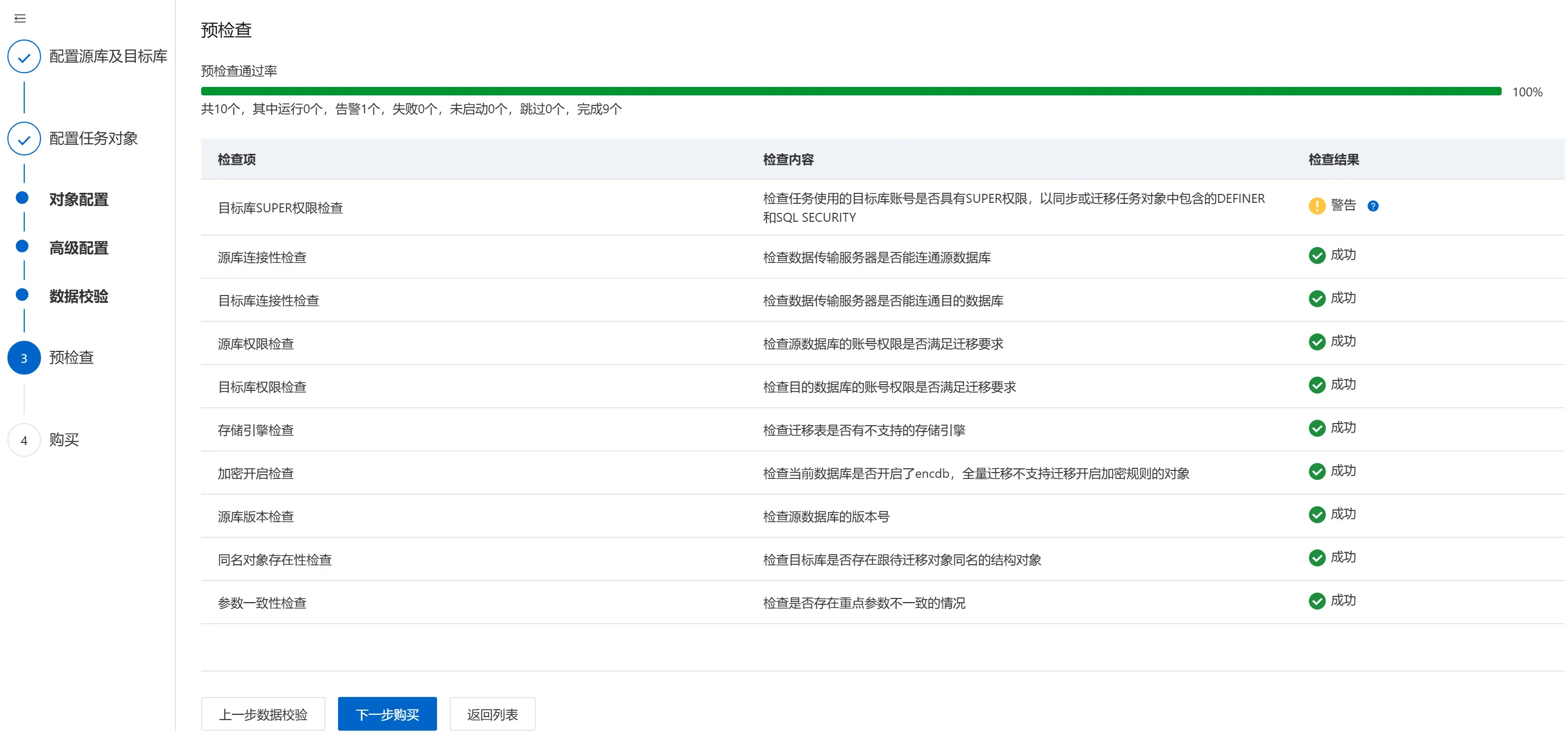Click the 返回列表 button
The width and height of the screenshot is (1568, 737).
point(492,714)
